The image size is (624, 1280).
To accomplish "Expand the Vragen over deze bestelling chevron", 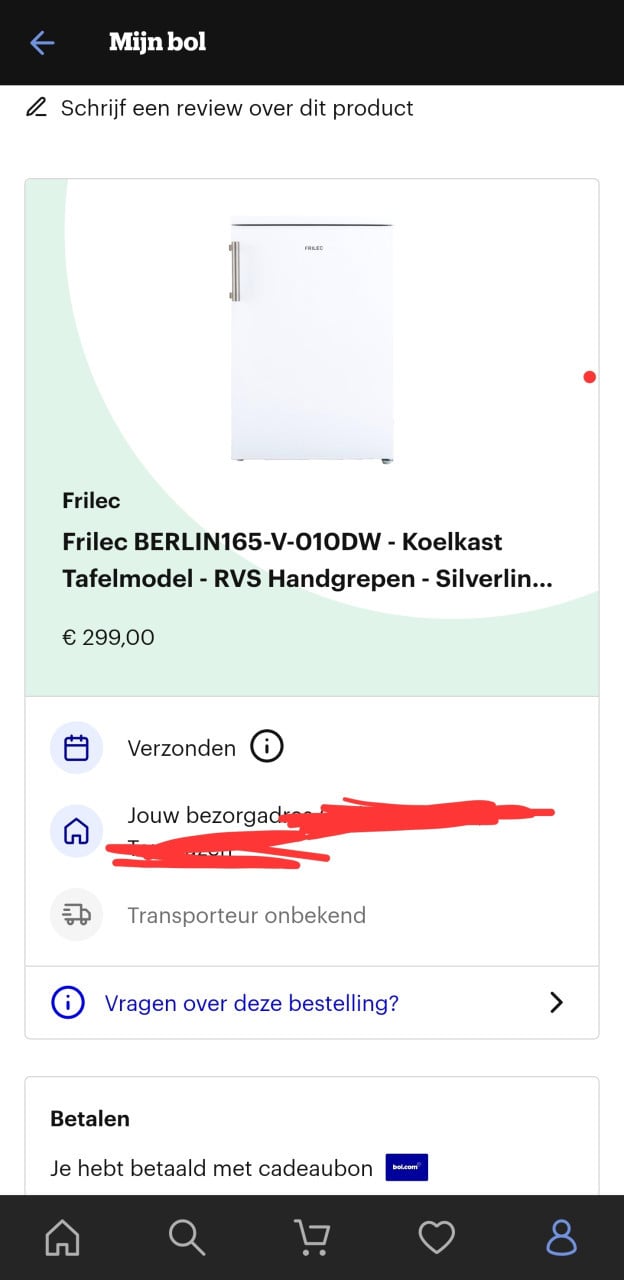I will (x=557, y=1002).
